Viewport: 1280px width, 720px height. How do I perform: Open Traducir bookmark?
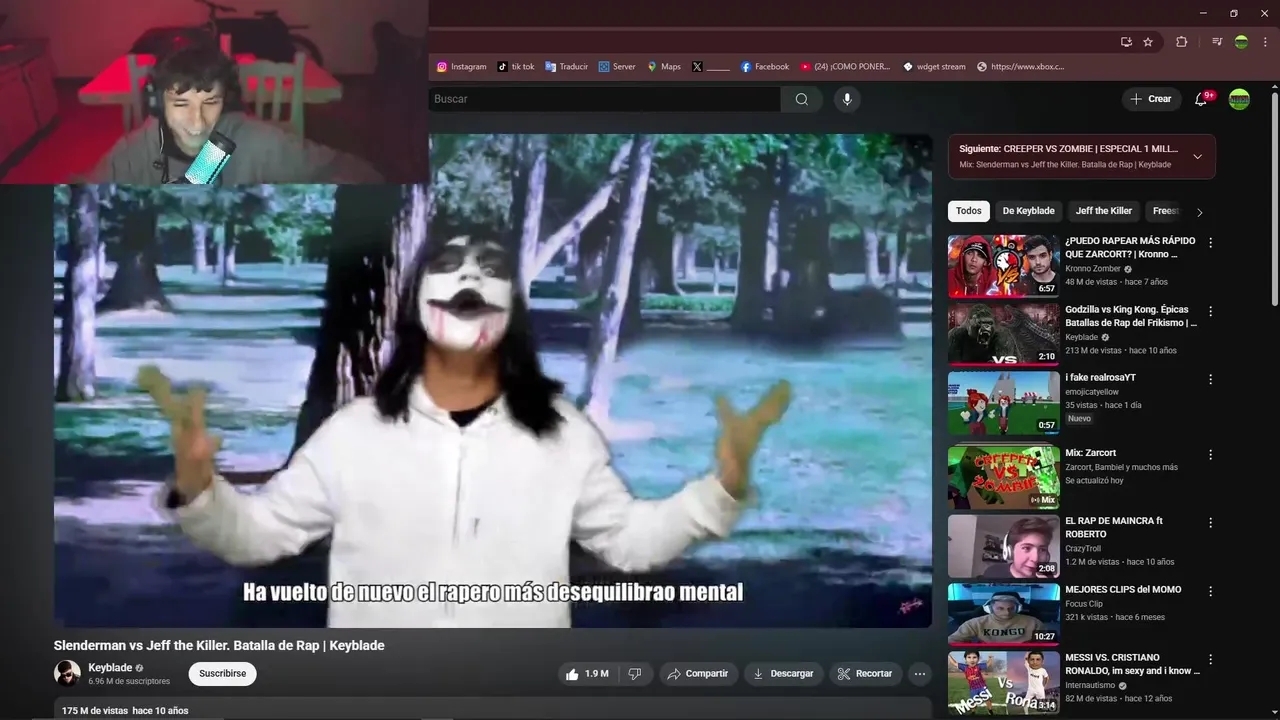[x=566, y=67]
